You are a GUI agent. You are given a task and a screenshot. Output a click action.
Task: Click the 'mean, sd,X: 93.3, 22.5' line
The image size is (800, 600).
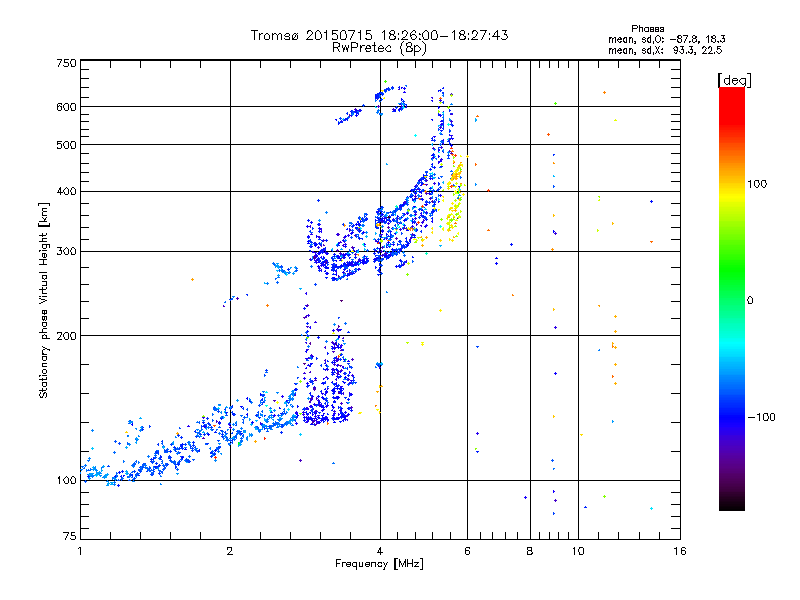pyautogui.click(x=665, y=50)
